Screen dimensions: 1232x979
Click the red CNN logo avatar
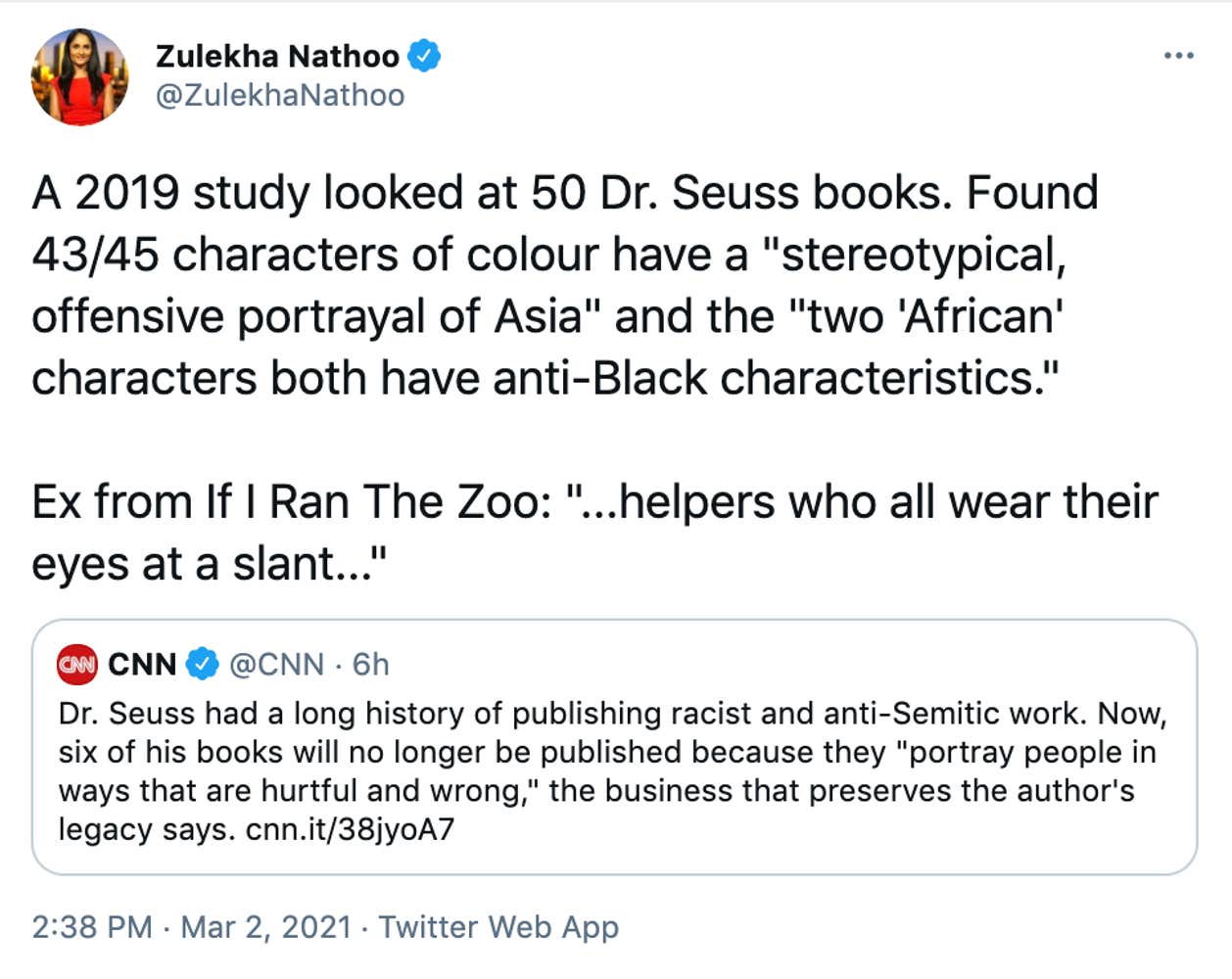pyautogui.click(x=77, y=665)
